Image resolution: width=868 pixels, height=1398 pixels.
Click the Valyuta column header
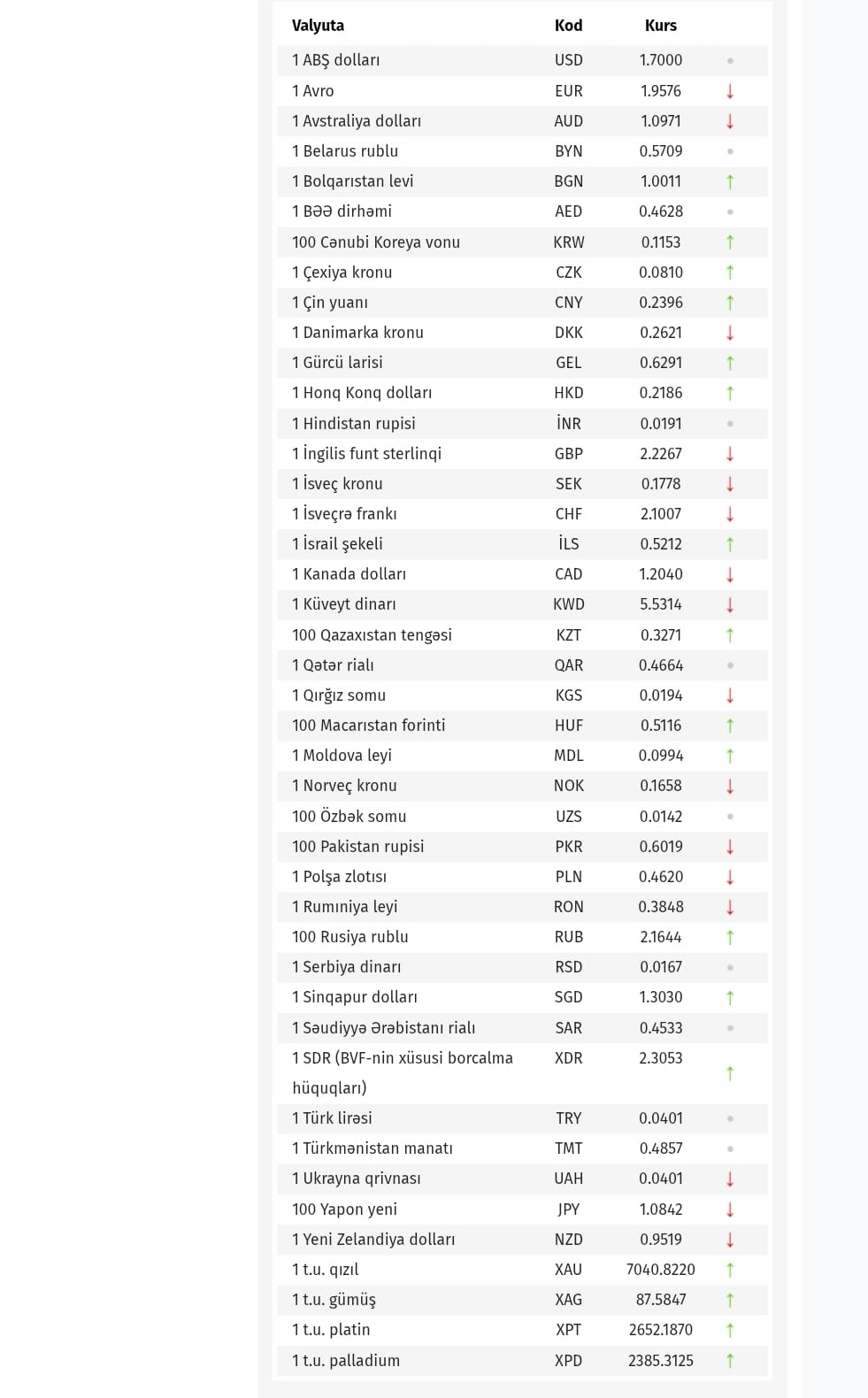pyautogui.click(x=318, y=26)
